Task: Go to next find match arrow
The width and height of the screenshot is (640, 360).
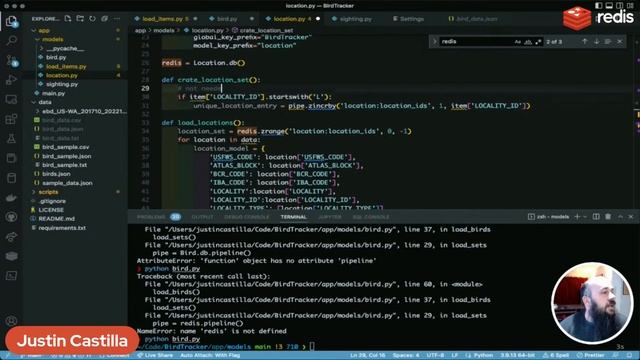Action: [596, 42]
